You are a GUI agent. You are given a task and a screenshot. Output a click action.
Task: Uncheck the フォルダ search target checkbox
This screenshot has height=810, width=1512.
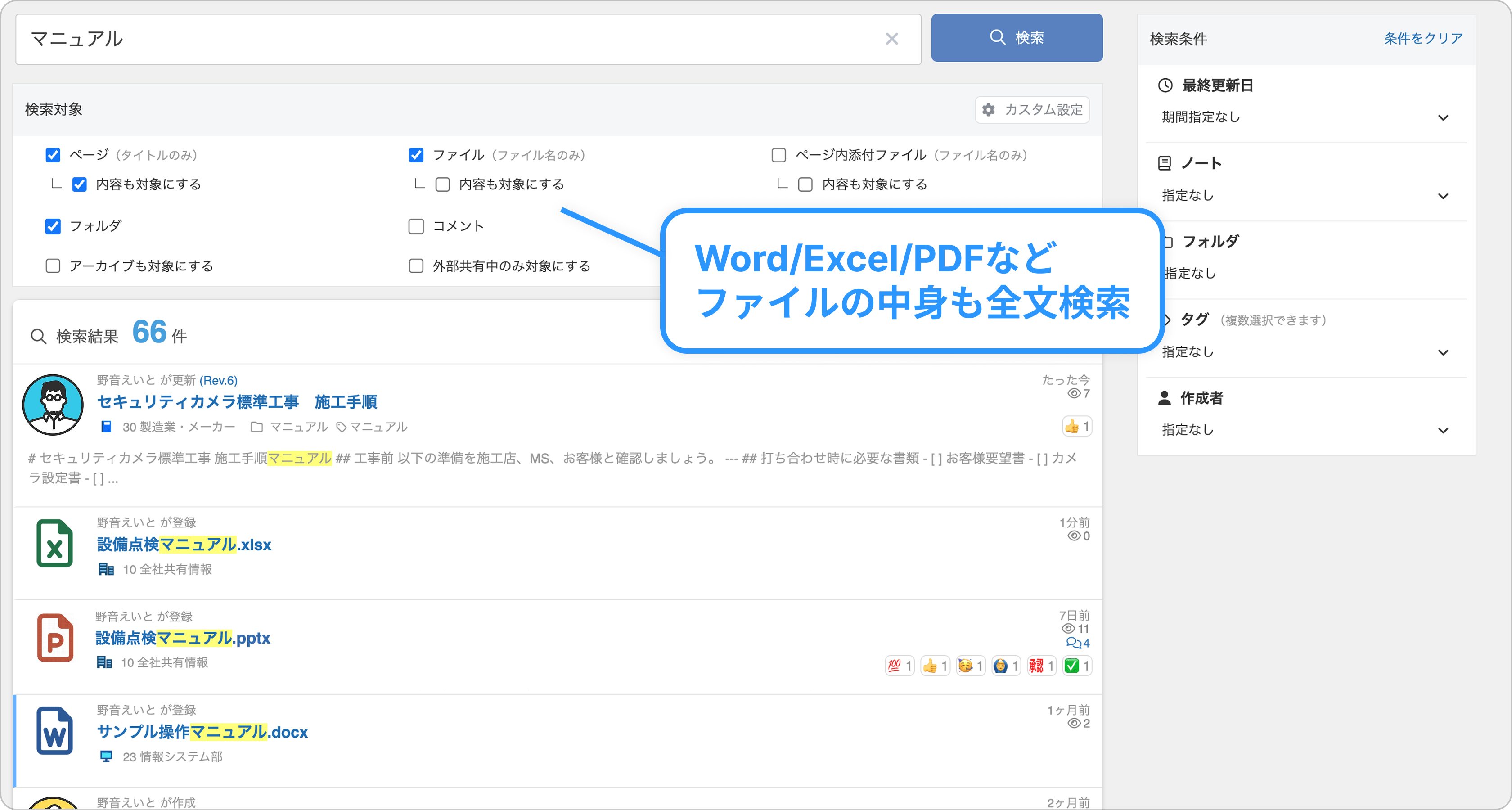pyautogui.click(x=53, y=226)
